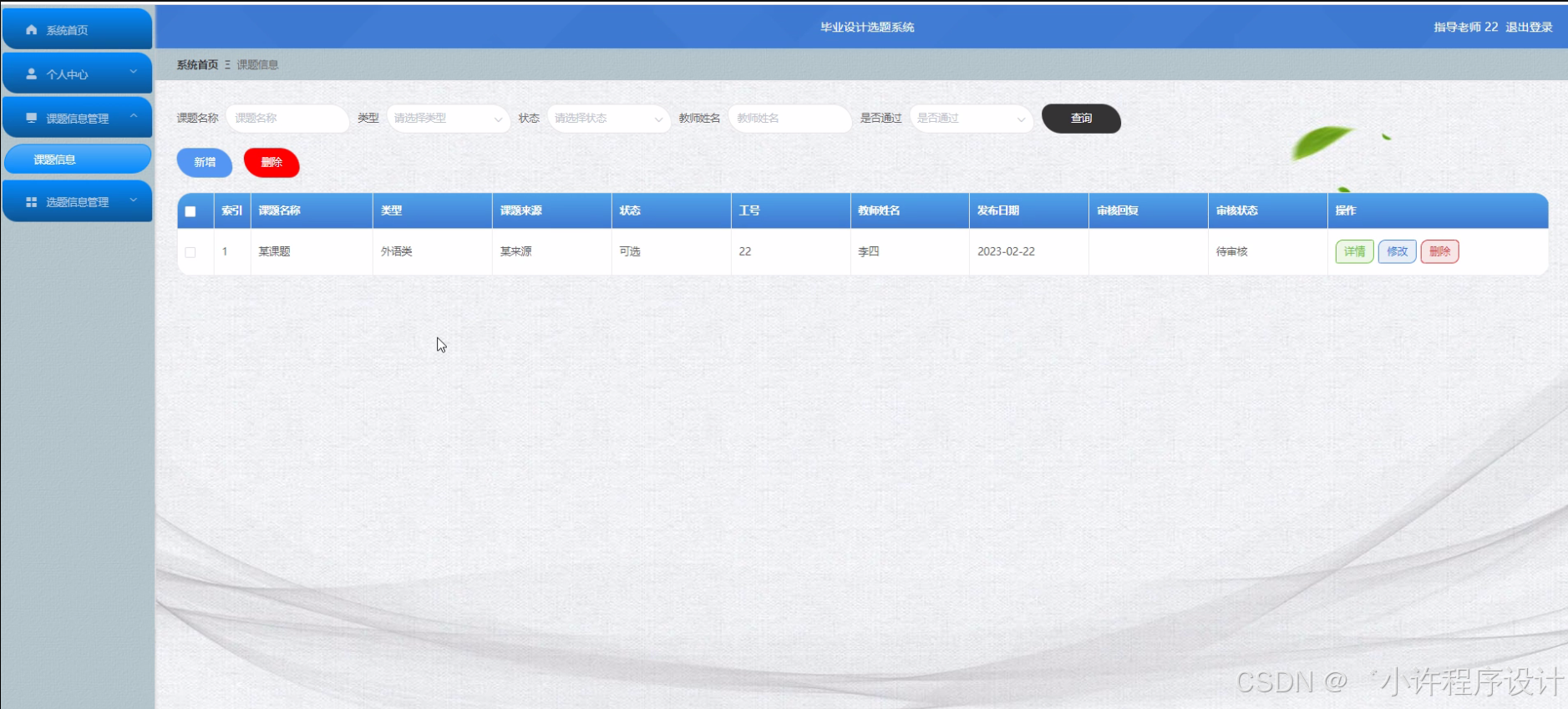Viewport: 1568px width, 709px height.
Task: Open the 类型 dropdown
Action: (448, 119)
